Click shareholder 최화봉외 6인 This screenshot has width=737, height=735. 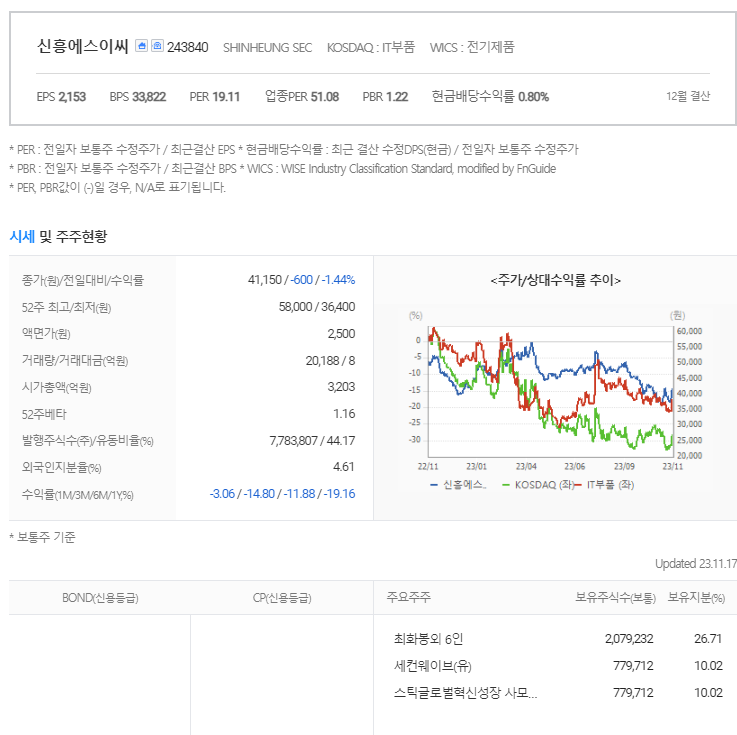click(428, 639)
